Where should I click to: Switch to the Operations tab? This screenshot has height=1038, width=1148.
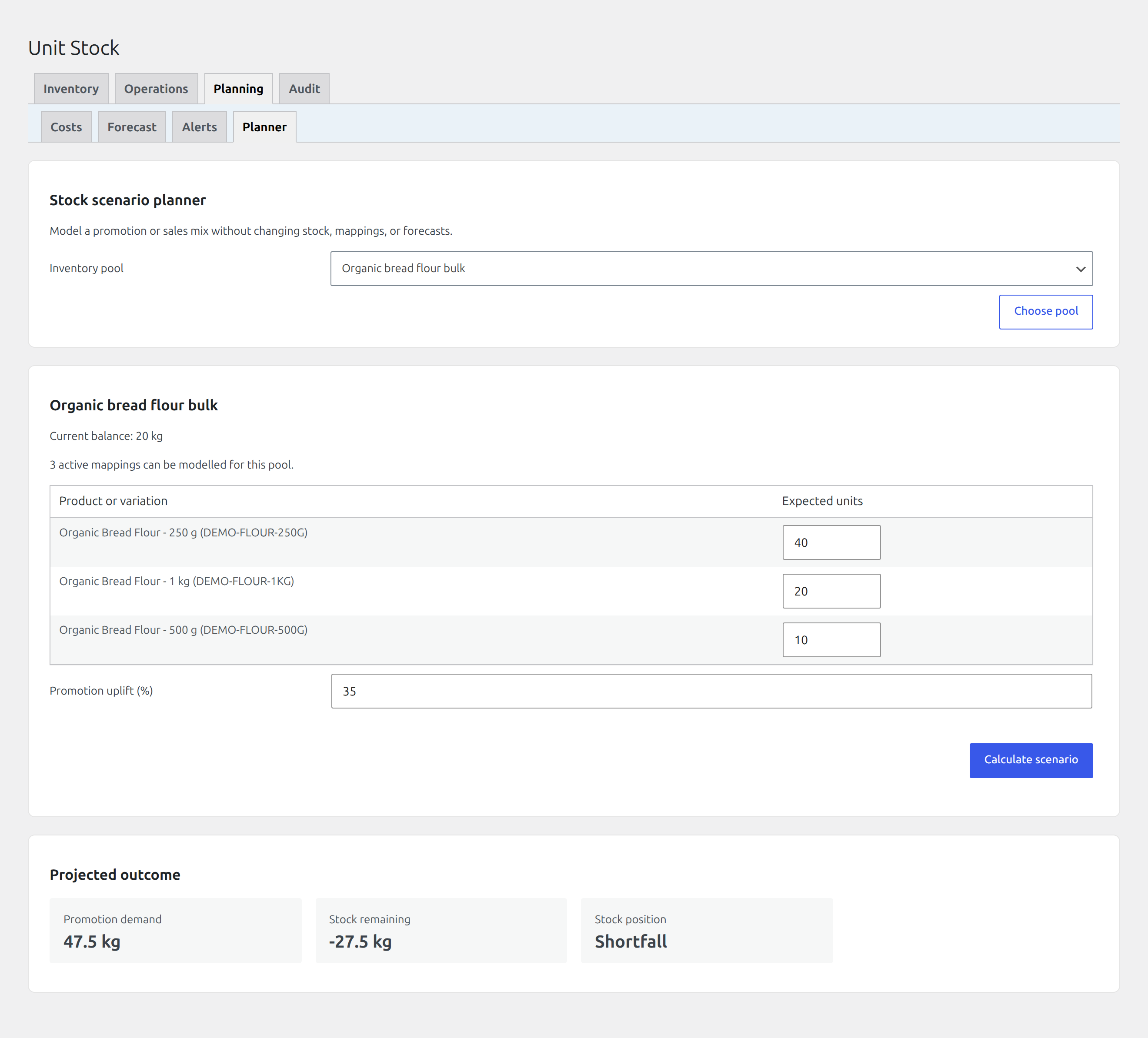[156, 89]
